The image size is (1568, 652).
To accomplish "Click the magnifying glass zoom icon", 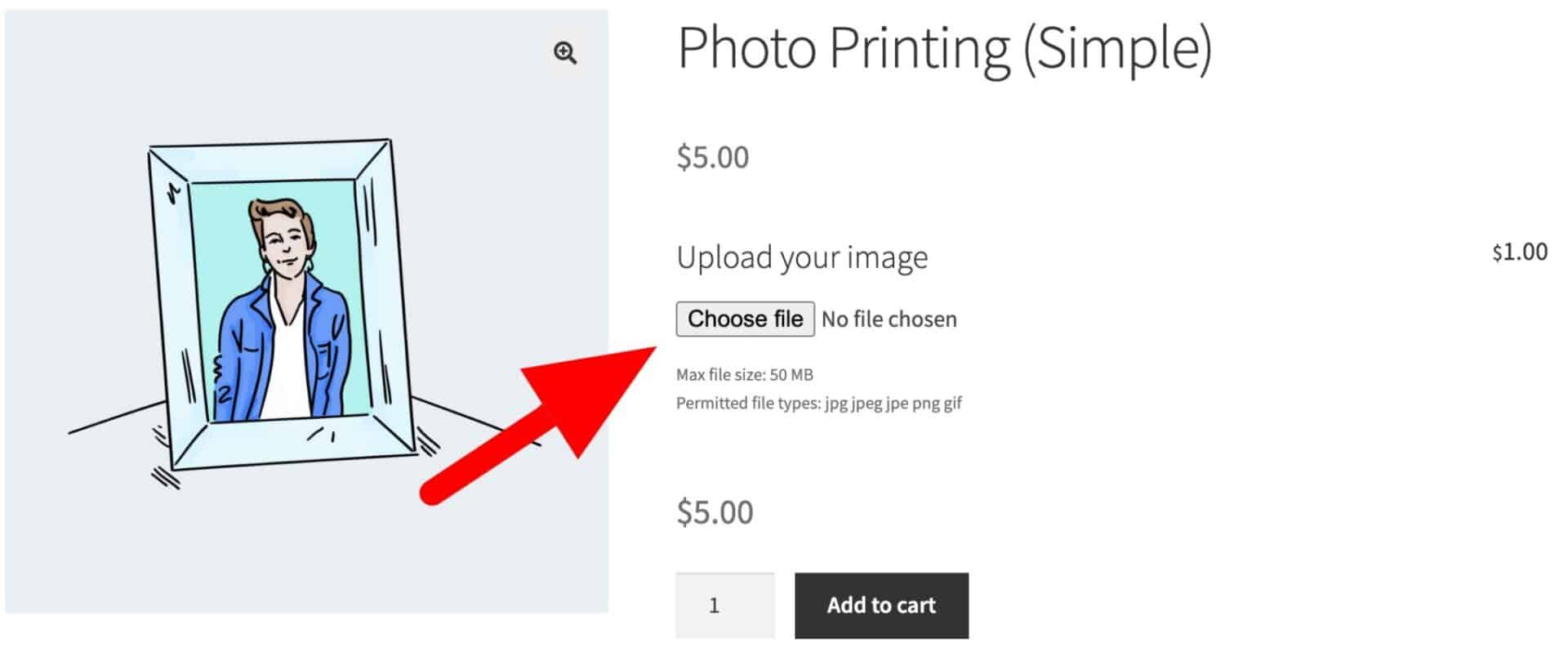I will (565, 54).
